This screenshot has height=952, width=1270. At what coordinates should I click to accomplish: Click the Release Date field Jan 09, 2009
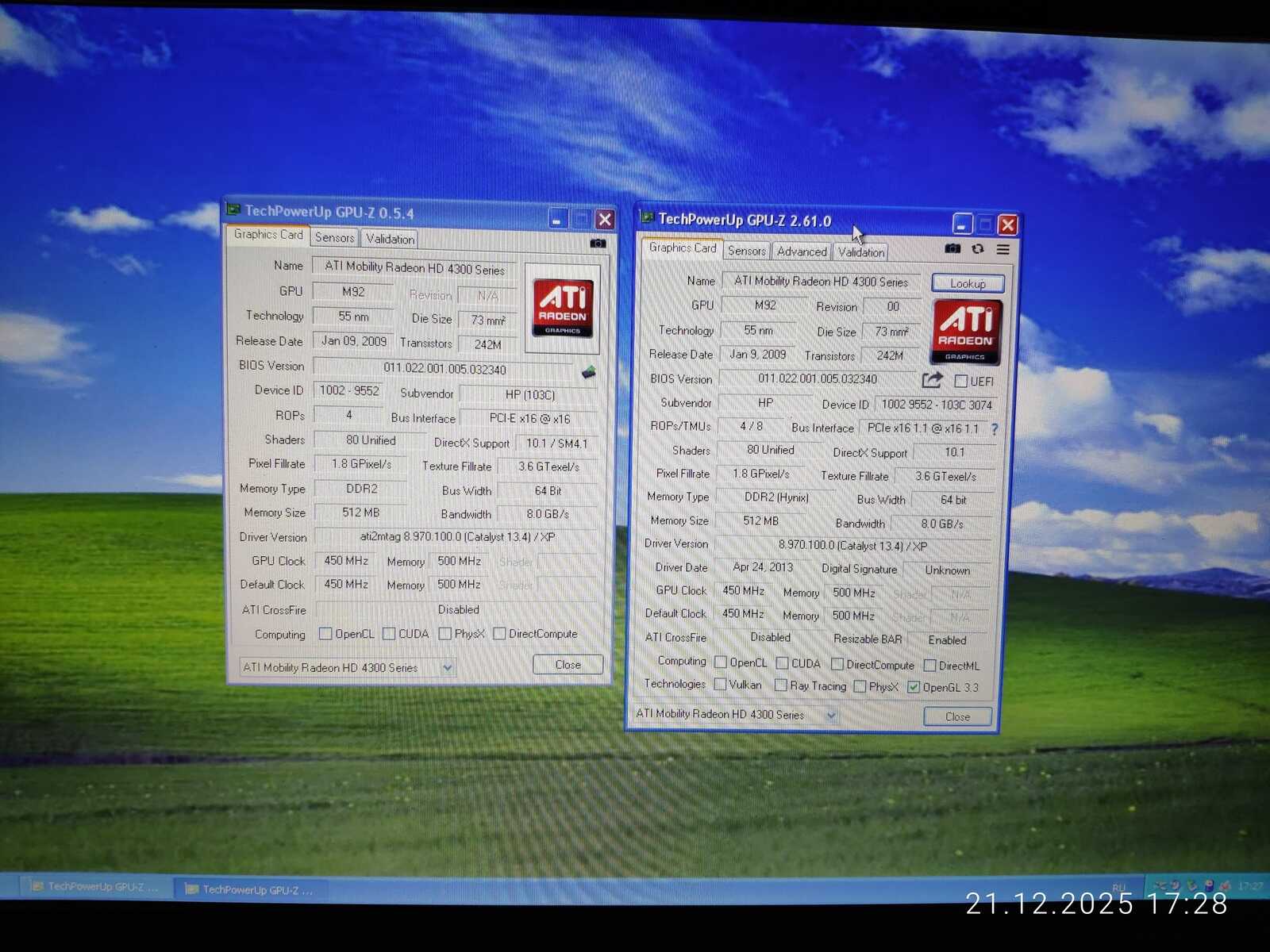click(354, 341)
